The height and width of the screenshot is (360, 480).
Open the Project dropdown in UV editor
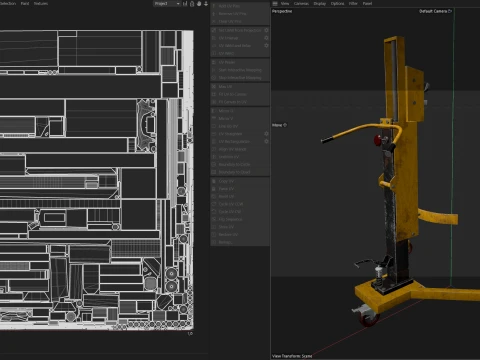pyautogui.click(x=167, y=4)
